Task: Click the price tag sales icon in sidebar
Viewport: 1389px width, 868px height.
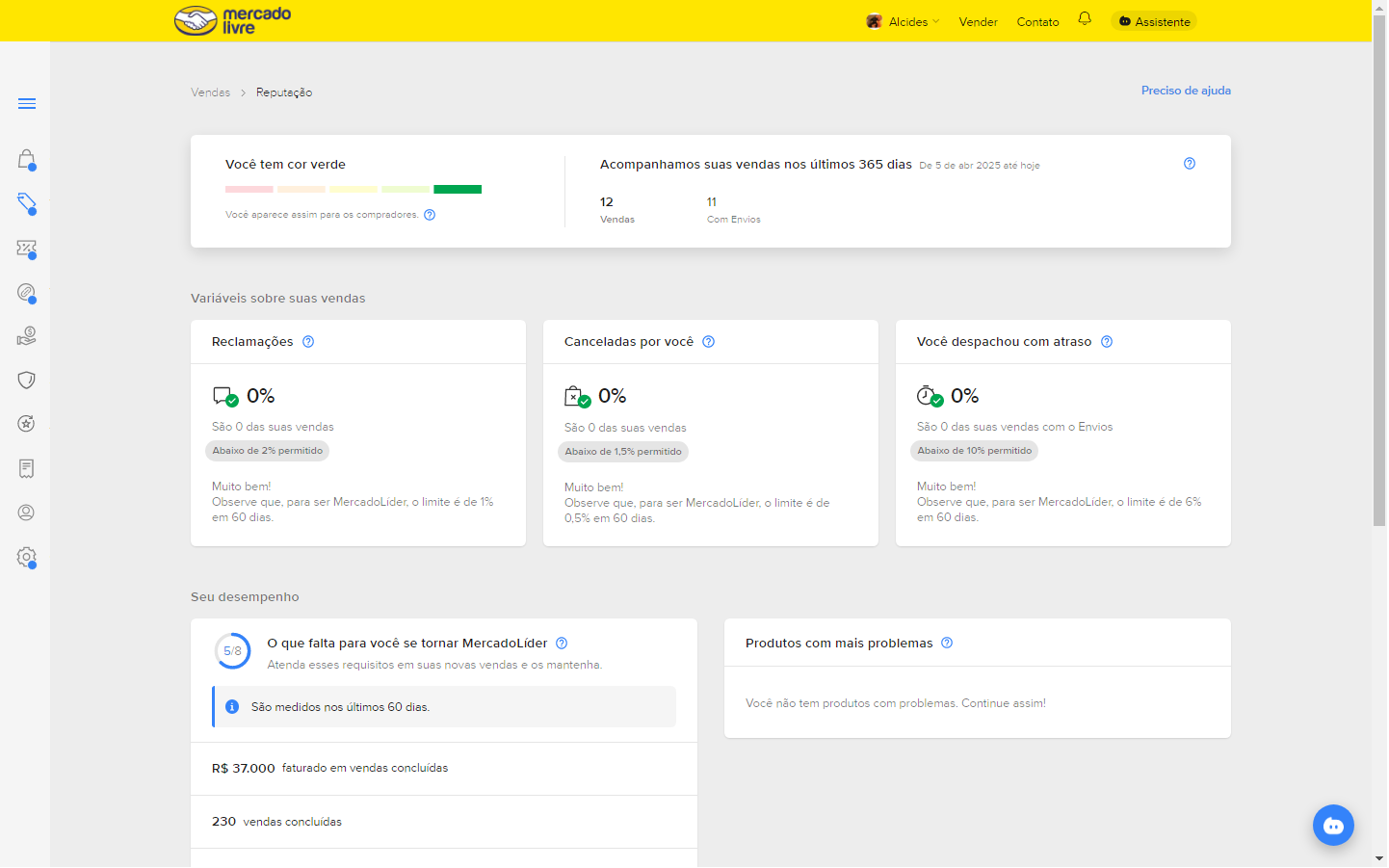Action: tap(27, 203)
